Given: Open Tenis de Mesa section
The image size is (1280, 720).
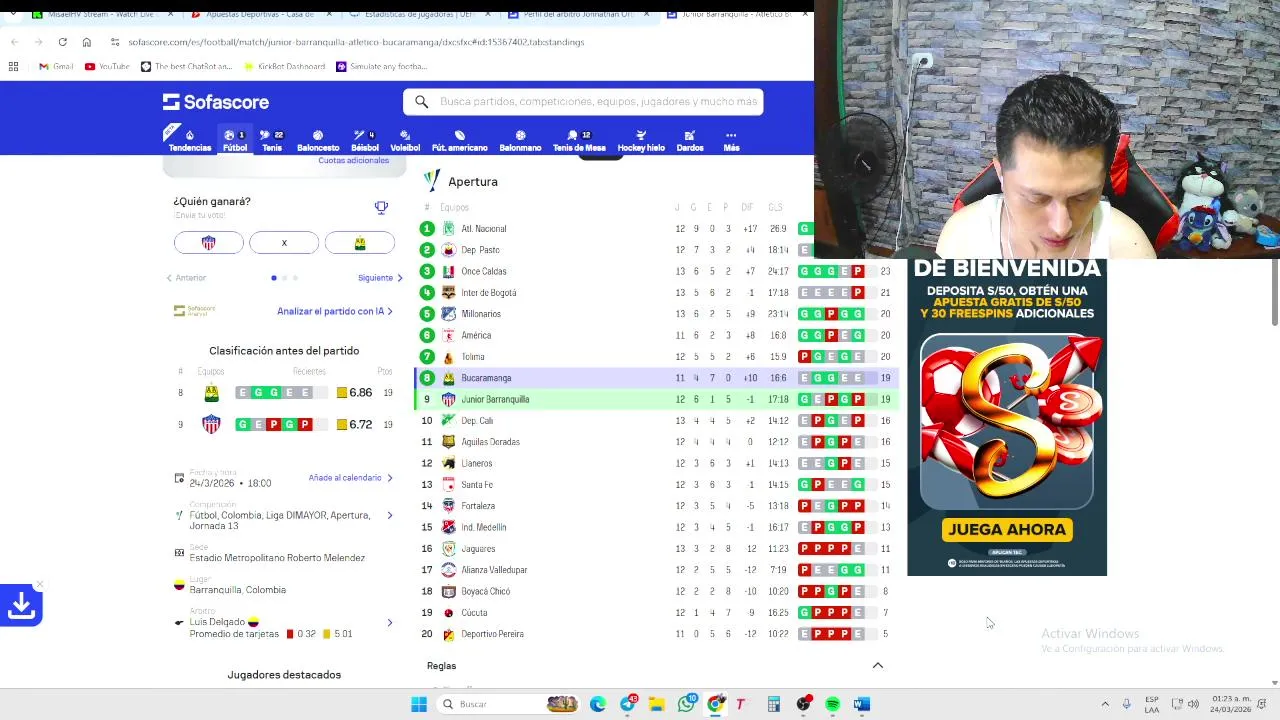Looking at the screenshot, I should coord(579,140).
